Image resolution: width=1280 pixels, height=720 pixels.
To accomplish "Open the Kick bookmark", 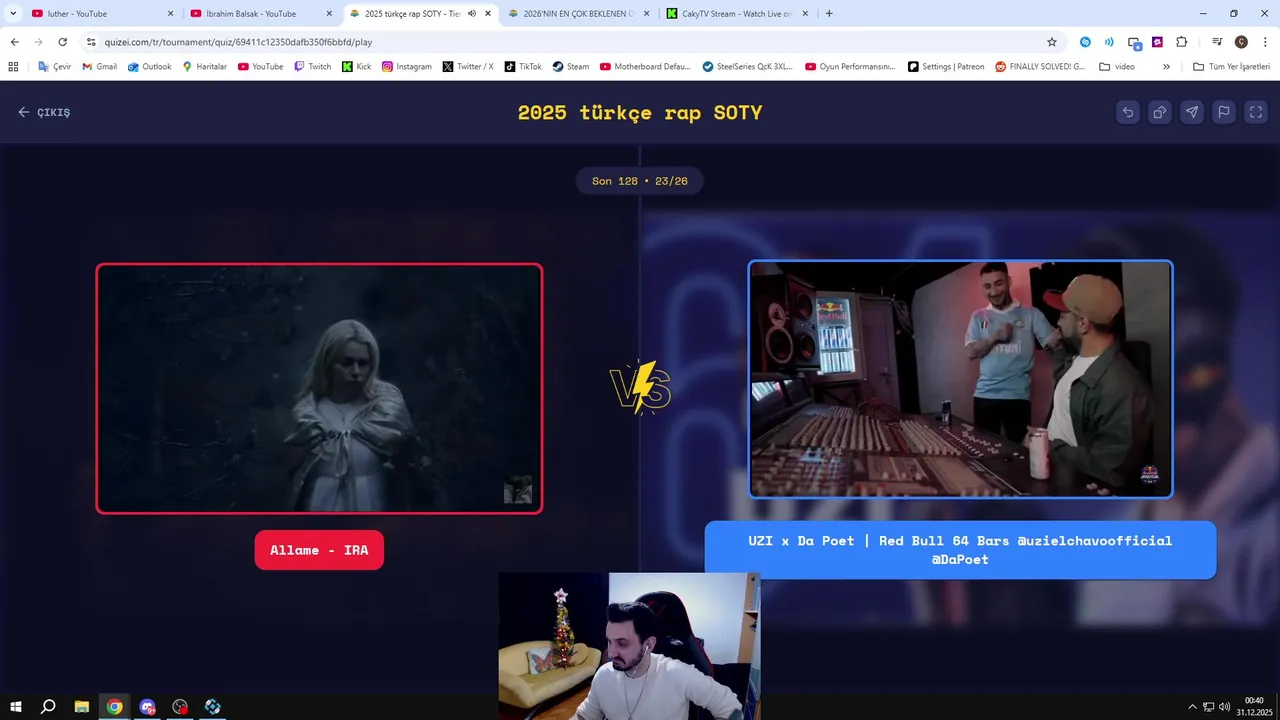I will click(x=356, y=67).
